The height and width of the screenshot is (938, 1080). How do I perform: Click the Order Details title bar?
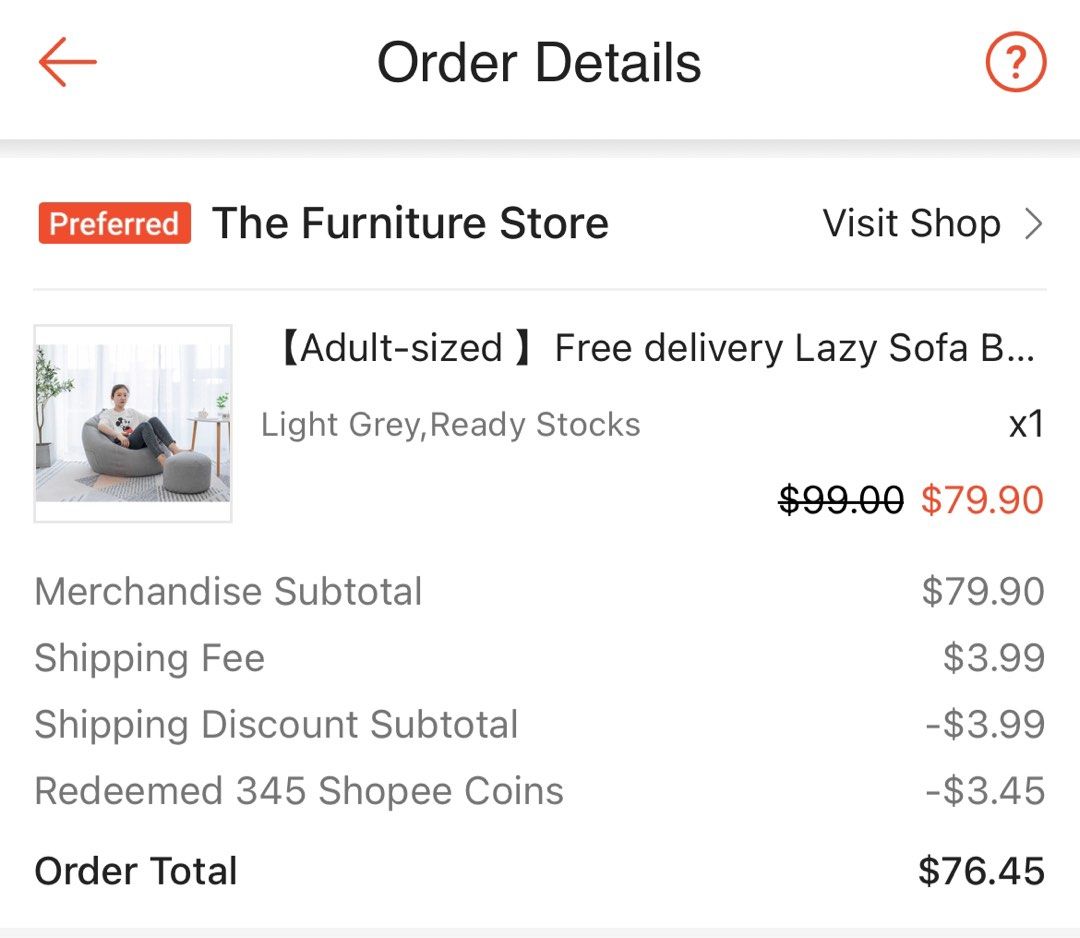540,62
